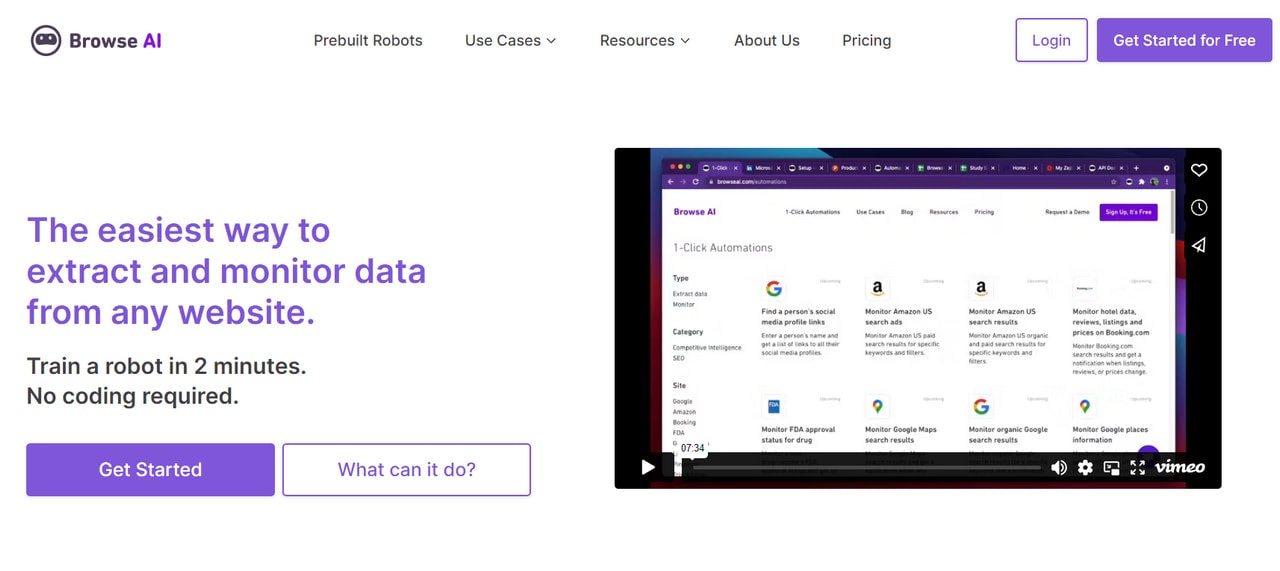Image resolution: width=1280 pixels, height=571 pixels.
Task: Click the Login button
Action: (1051, 40)
